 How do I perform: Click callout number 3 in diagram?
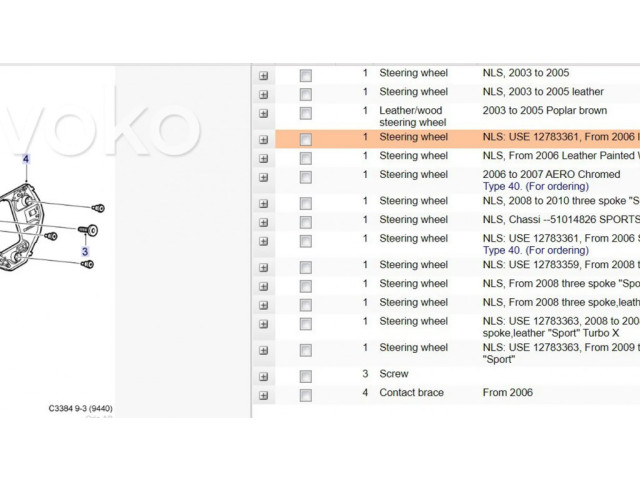pyautogui.click(x=85, y=252)
